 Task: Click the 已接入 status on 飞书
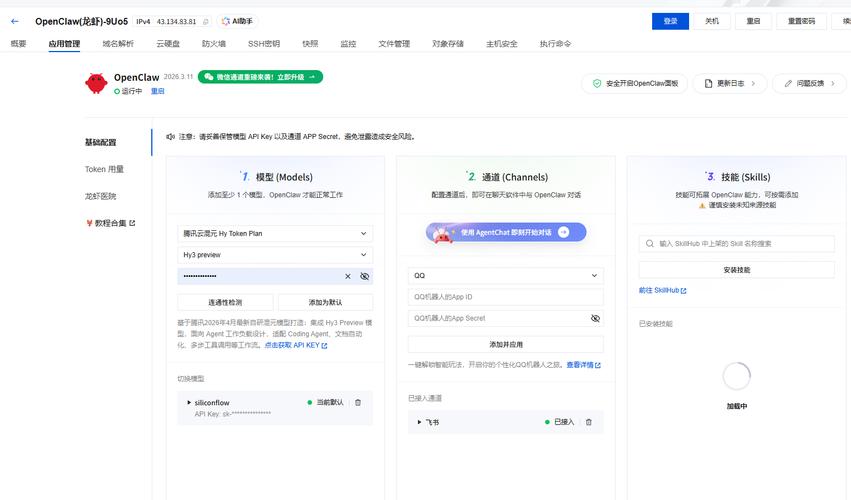coord(560,422)
